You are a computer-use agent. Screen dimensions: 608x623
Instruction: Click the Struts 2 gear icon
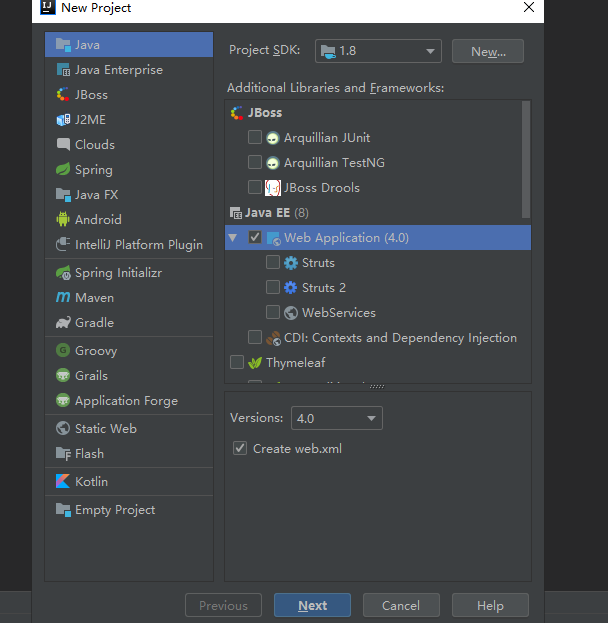click(x=290, y=288)
